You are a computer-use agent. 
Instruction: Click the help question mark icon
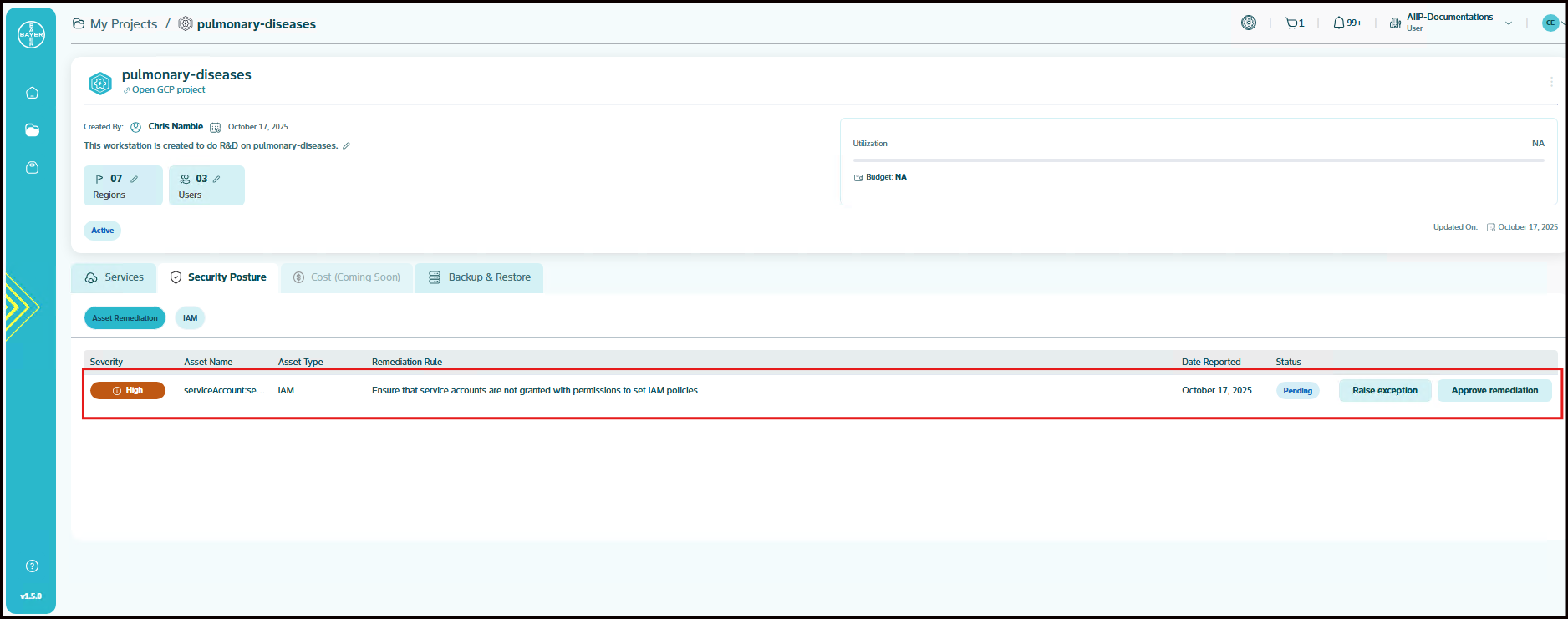tap(32, 566)
